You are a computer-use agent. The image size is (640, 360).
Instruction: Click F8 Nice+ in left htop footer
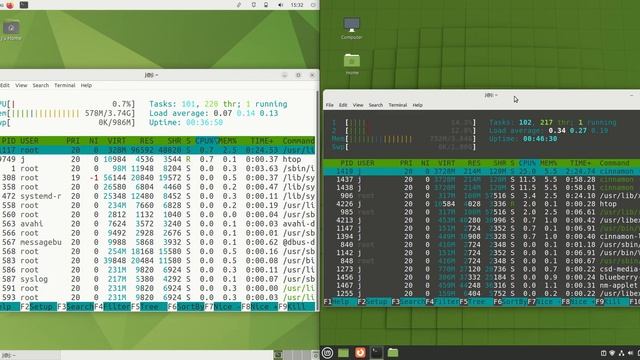260,307
